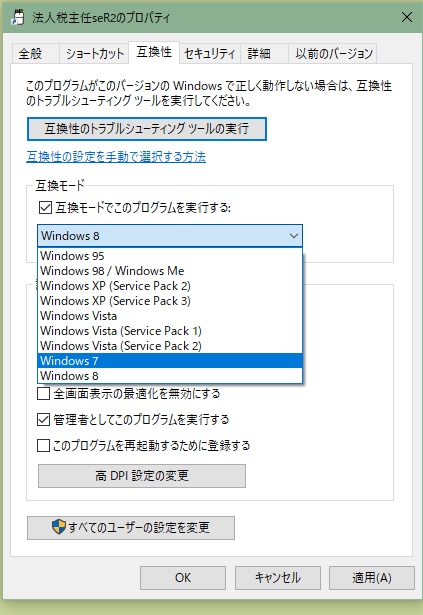Viewport: 423px width, 615px height.
Task: Pick Windows Vista (Service Pack 2) entry
Action: [170, 346]
